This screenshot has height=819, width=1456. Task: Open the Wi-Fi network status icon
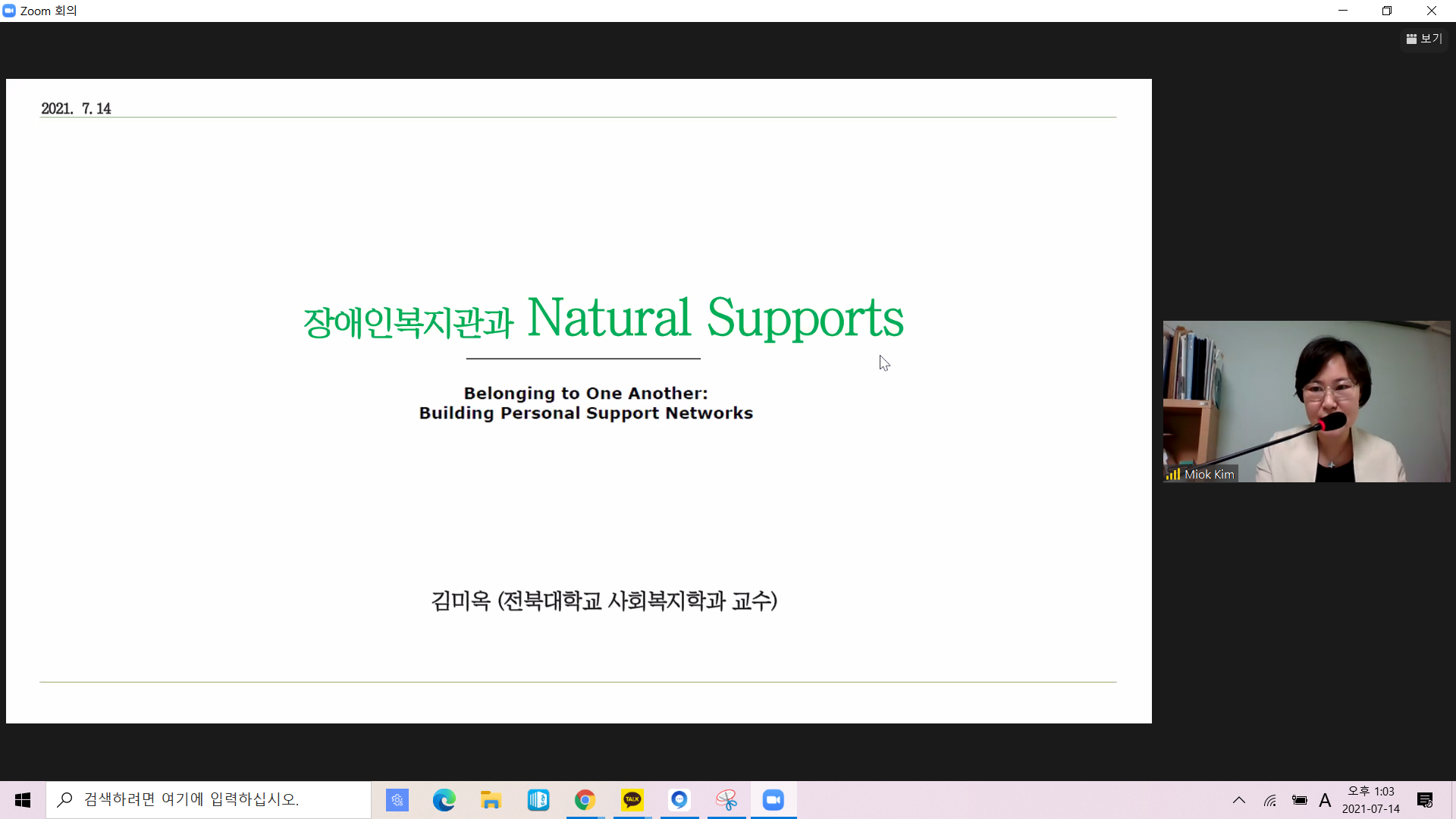coord(1270,800)
